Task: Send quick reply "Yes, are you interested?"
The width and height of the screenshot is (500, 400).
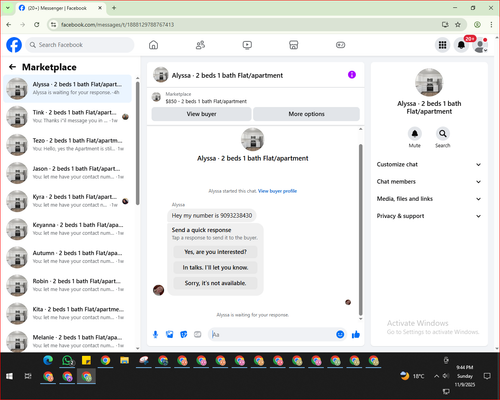Action: click(215, 252)
